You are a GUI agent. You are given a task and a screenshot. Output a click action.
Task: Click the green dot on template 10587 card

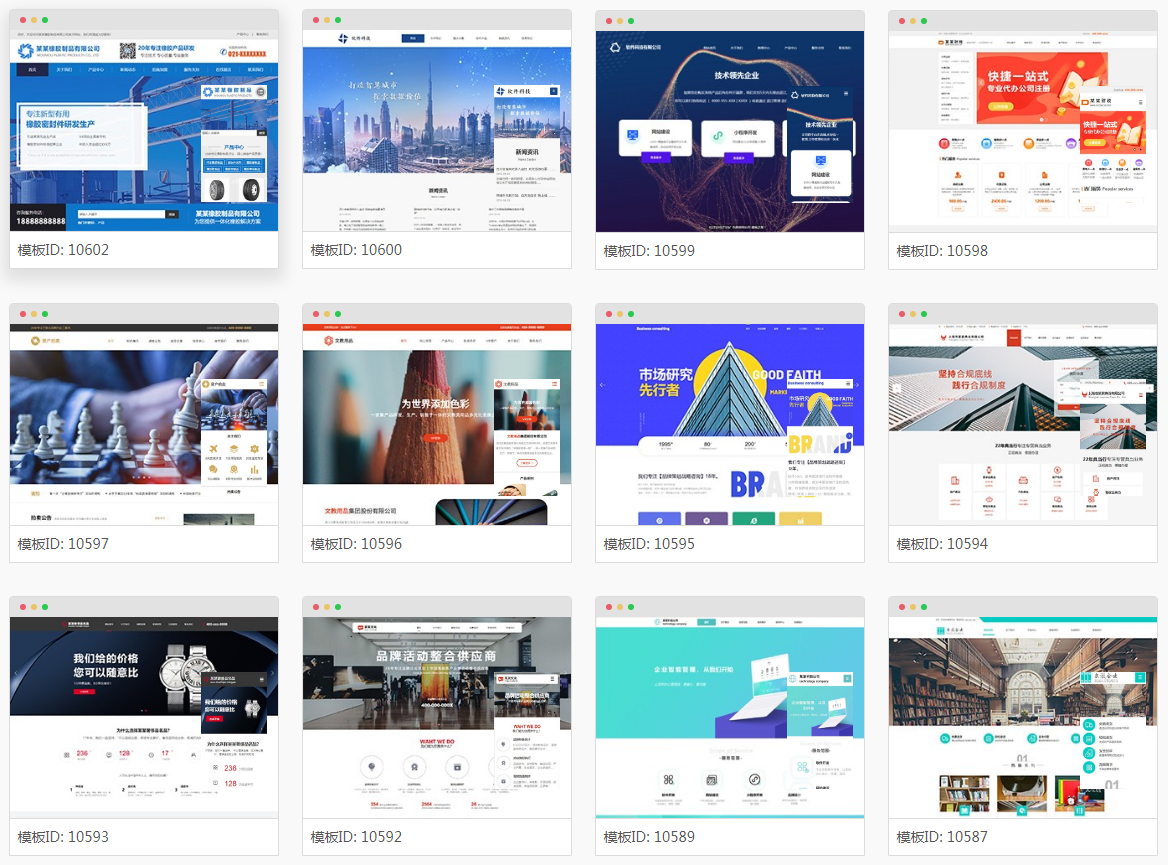924,607
